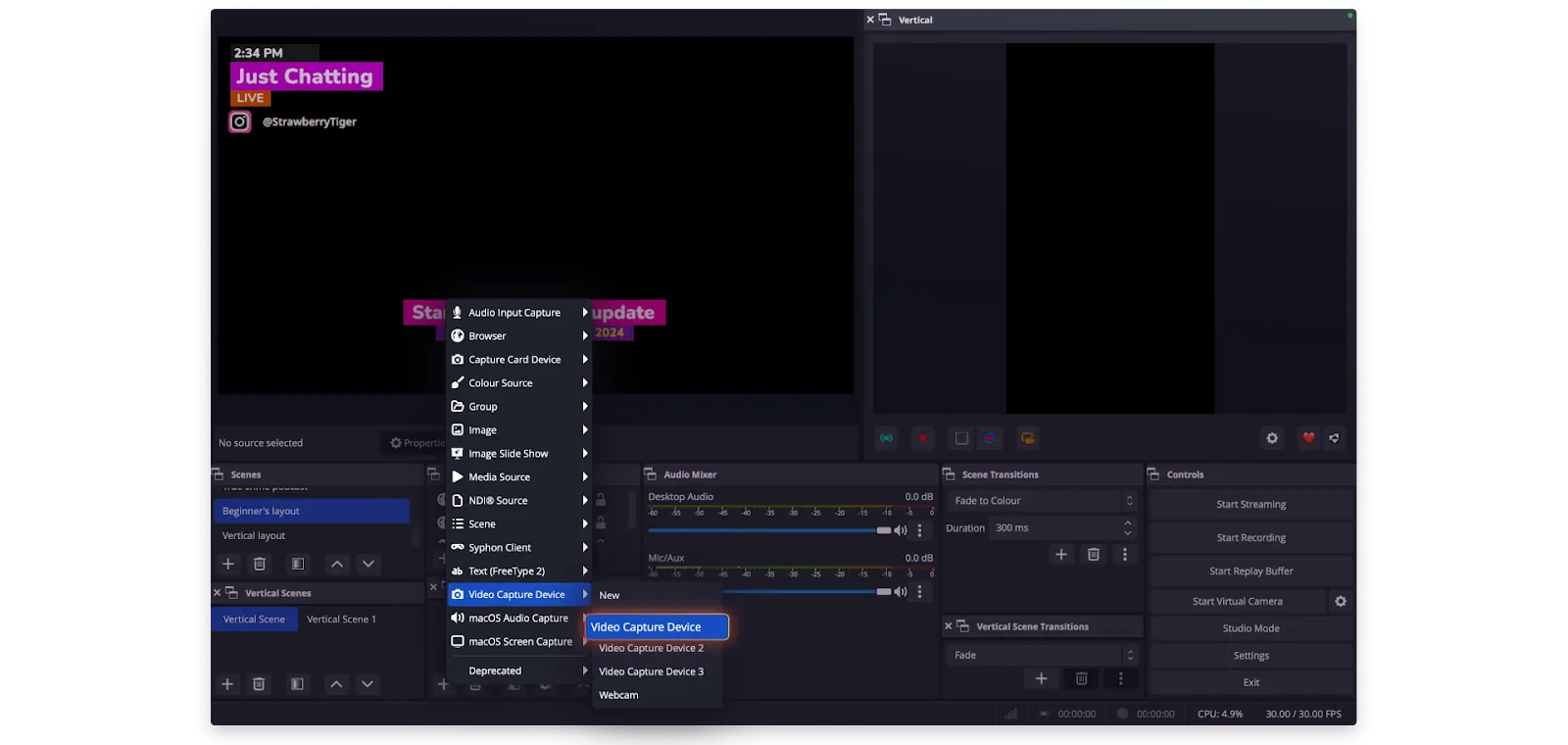Screen dimensions: 1568x745
Task: Choose Webcam from submenu
Action: pos(657,695)
